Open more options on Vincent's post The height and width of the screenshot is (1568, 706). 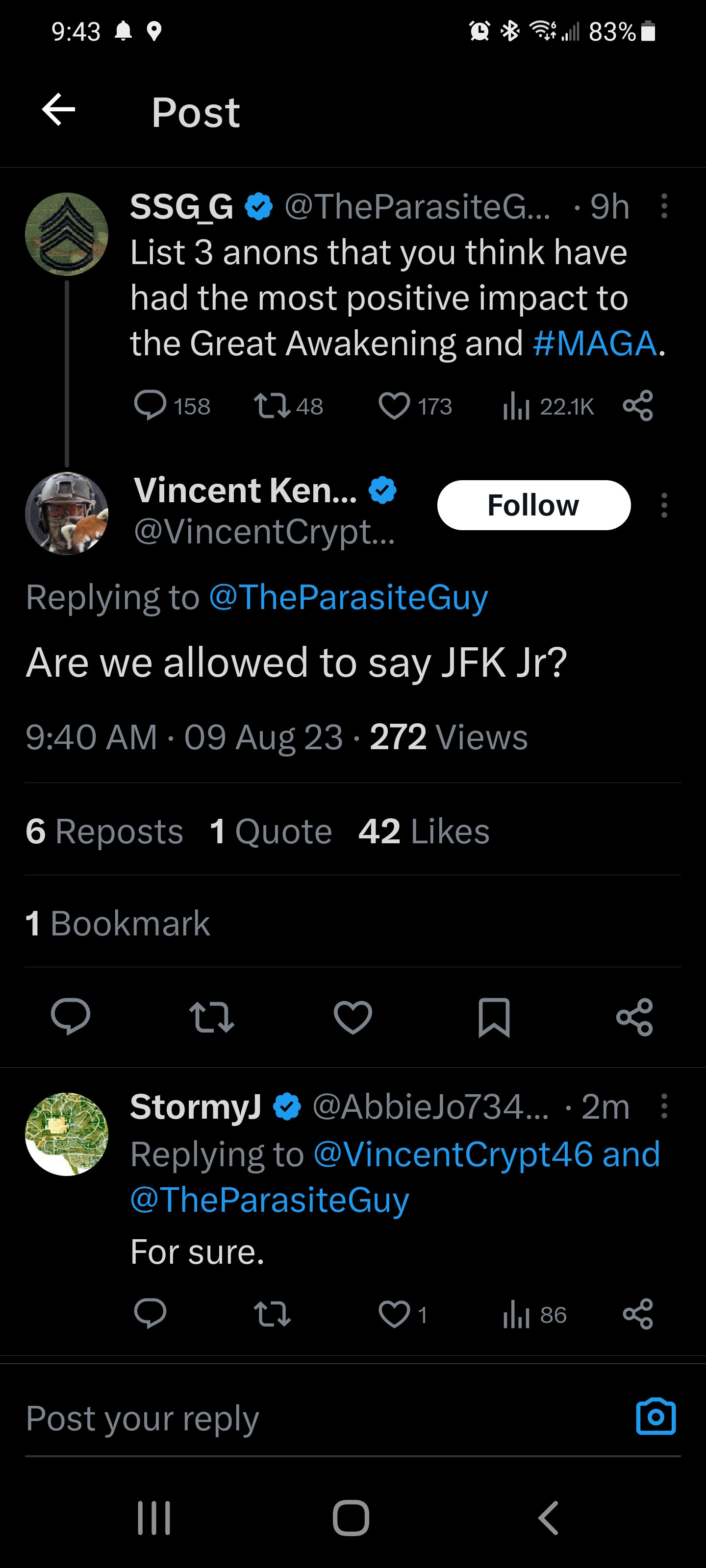pyautogui.click(x=664, y=505)
